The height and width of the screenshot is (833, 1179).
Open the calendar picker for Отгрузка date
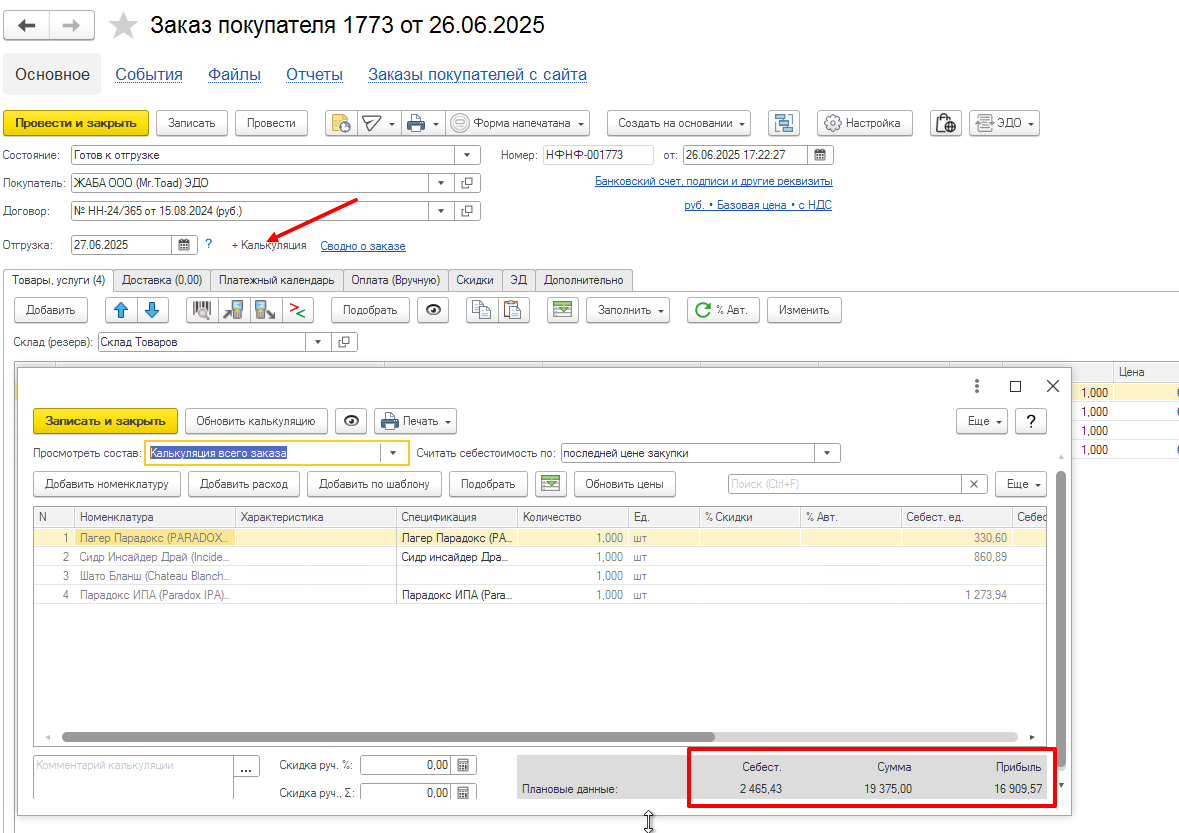[184, 245]
